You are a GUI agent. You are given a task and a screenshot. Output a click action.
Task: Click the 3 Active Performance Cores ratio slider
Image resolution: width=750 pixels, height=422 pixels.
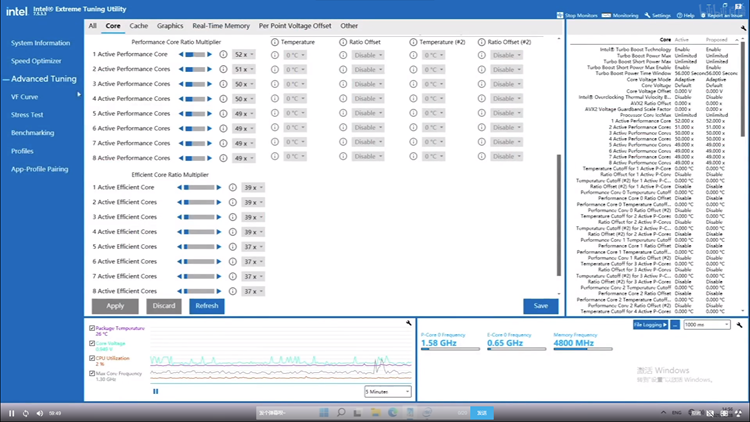click(x=195, y=84)
